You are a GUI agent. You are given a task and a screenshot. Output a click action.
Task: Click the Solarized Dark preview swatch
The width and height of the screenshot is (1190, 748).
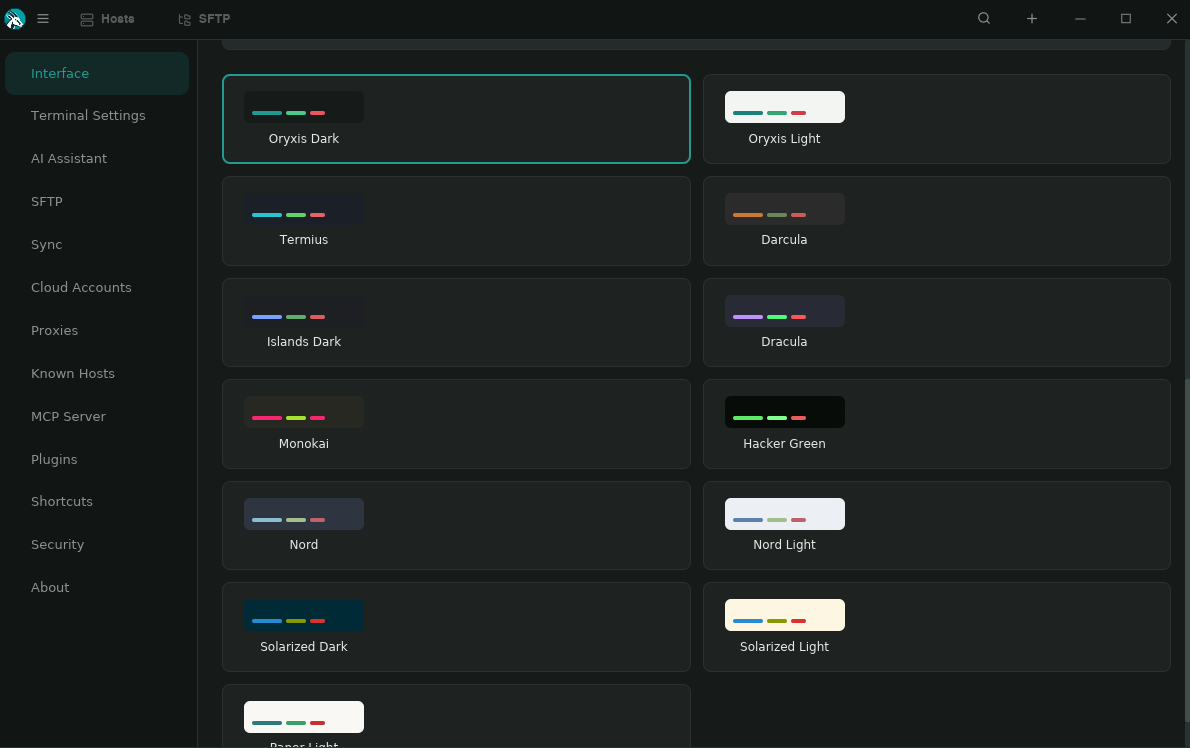pyautogui.click(x=304, y=615)
